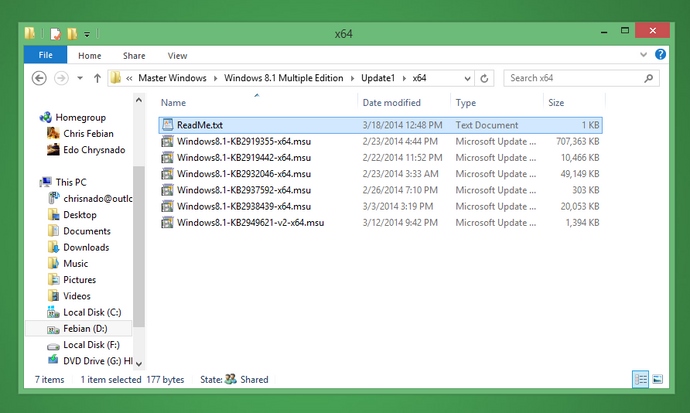
Task: Open This PC in navigation pane
Action: pos(71,182)
